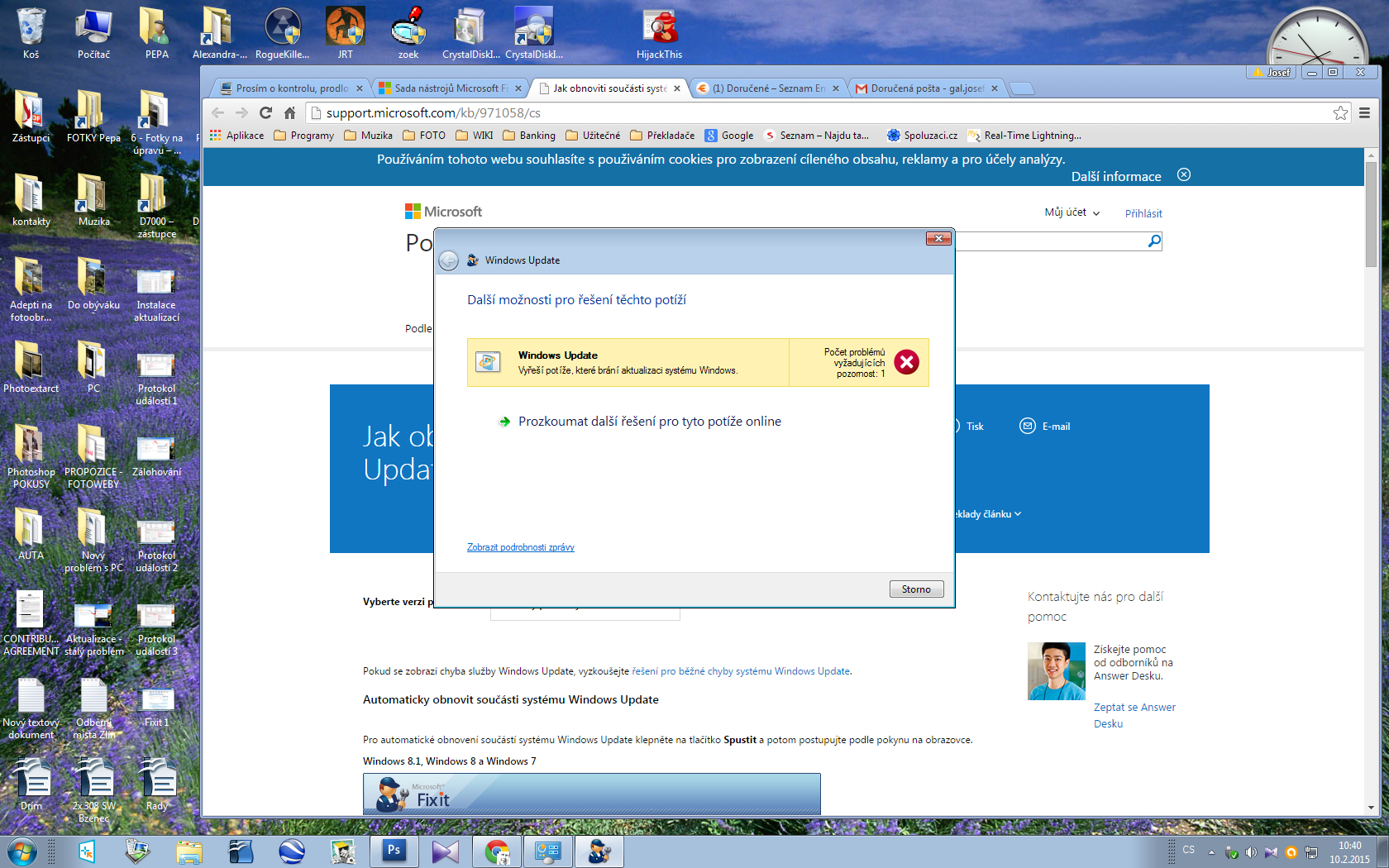Open the Muzika bookmark folder
Image resolution: width=1389 pixels, height=868 pixels.
pos(368,136)
